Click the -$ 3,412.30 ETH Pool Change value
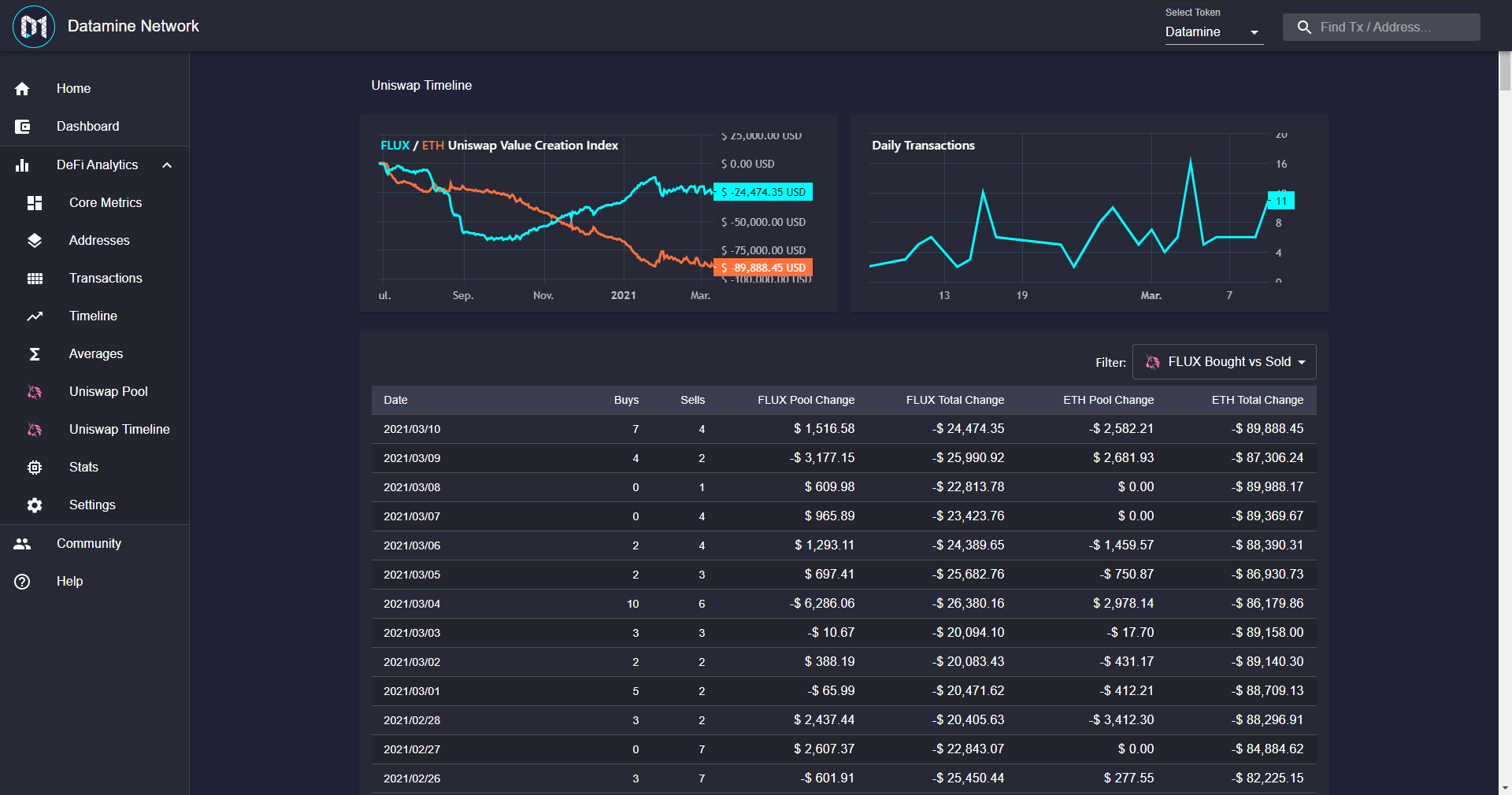Viewport: 1512px width, 795px height. click(x=1121, y=720)
